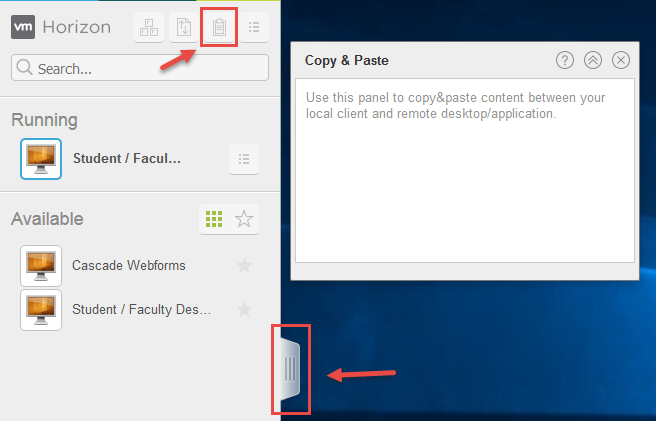This screenshot has width=656, height=421.
Task: Click inside the Copy & Paste text area
Action: [x=465, y=170]
